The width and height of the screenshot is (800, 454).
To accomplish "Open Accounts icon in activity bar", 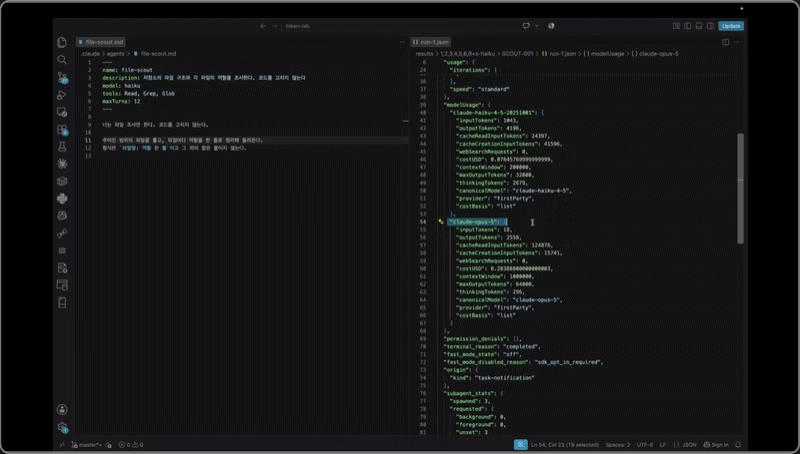I will (62, 409).
